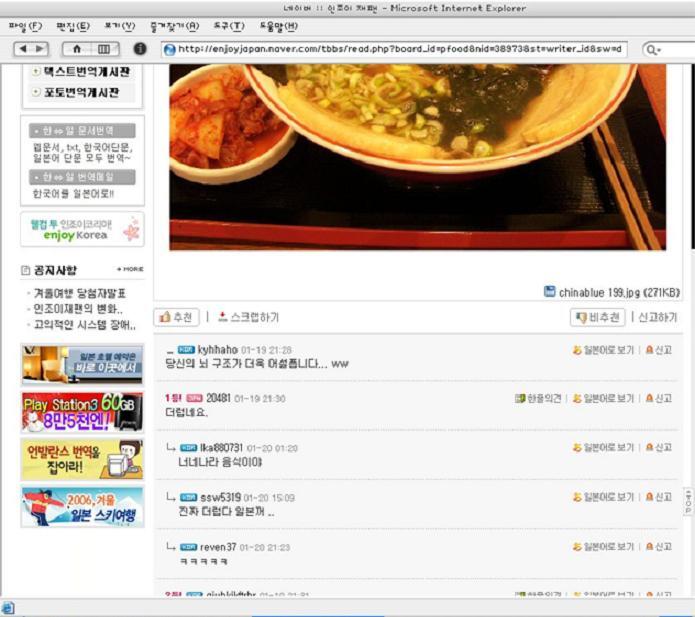Screen dimensions: 695x617
Task: Open the search field dropdown magnifier
Action: [654, 48]
